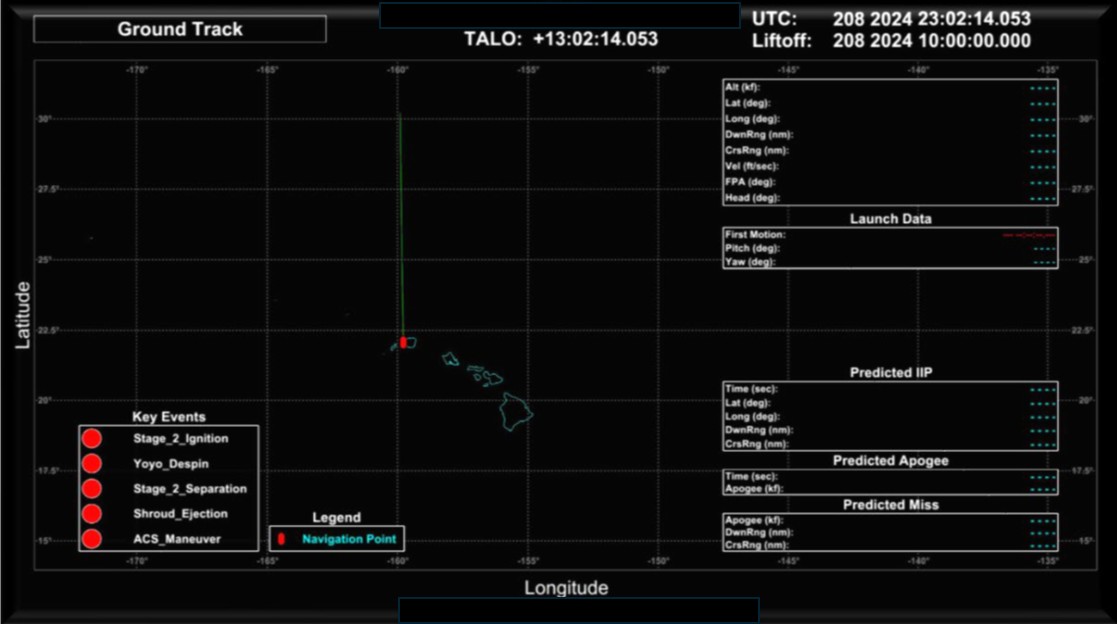
Task: Select the First Motion red value
Action: [1029, 234]
